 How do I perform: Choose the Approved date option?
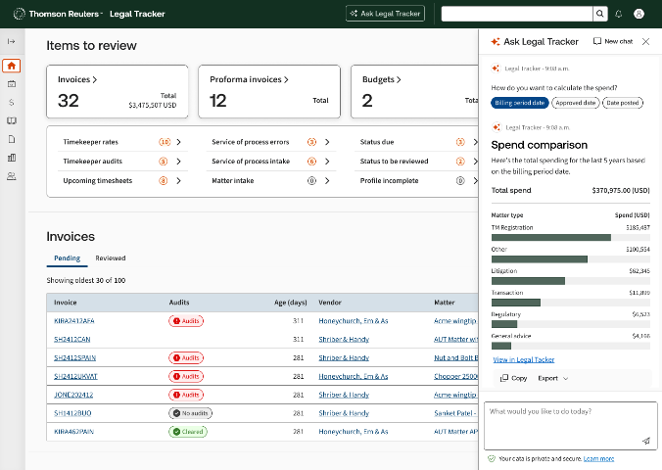[x=575, y=103]
